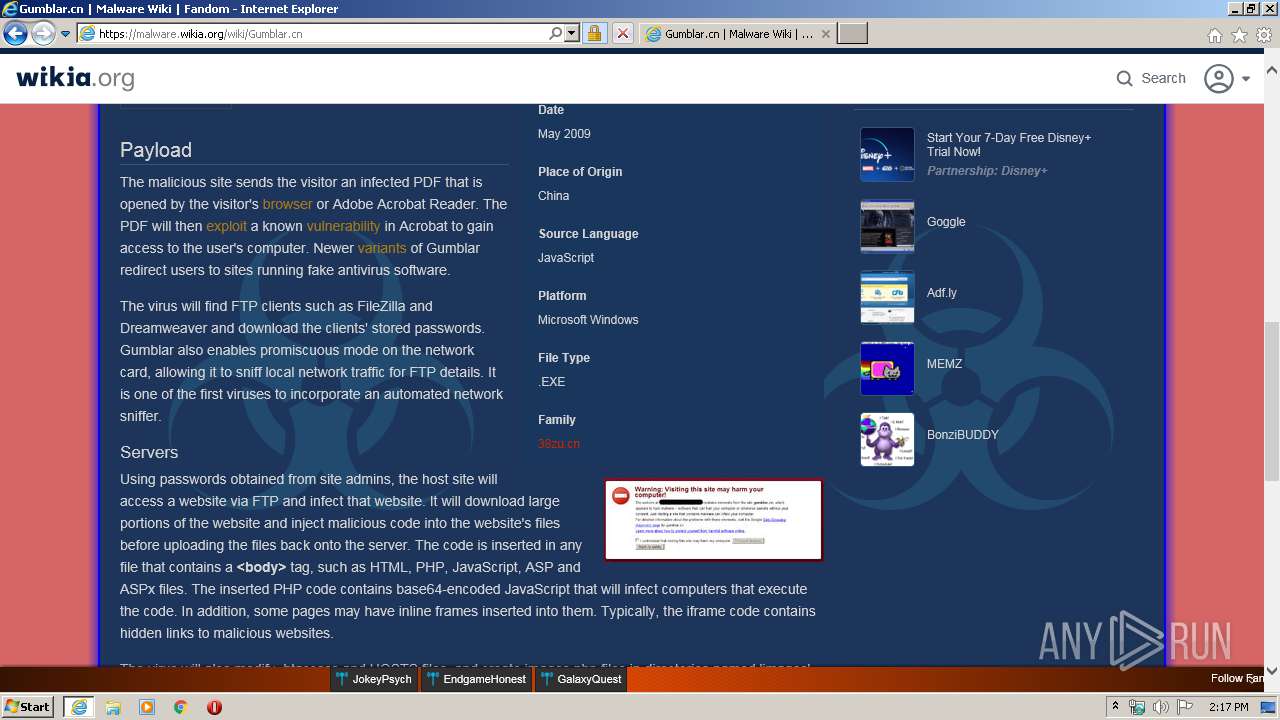Click the Goggle article thumbnail
This screenshot has width=1280, height=720.
pyautogui.click(x=887, y=226)
